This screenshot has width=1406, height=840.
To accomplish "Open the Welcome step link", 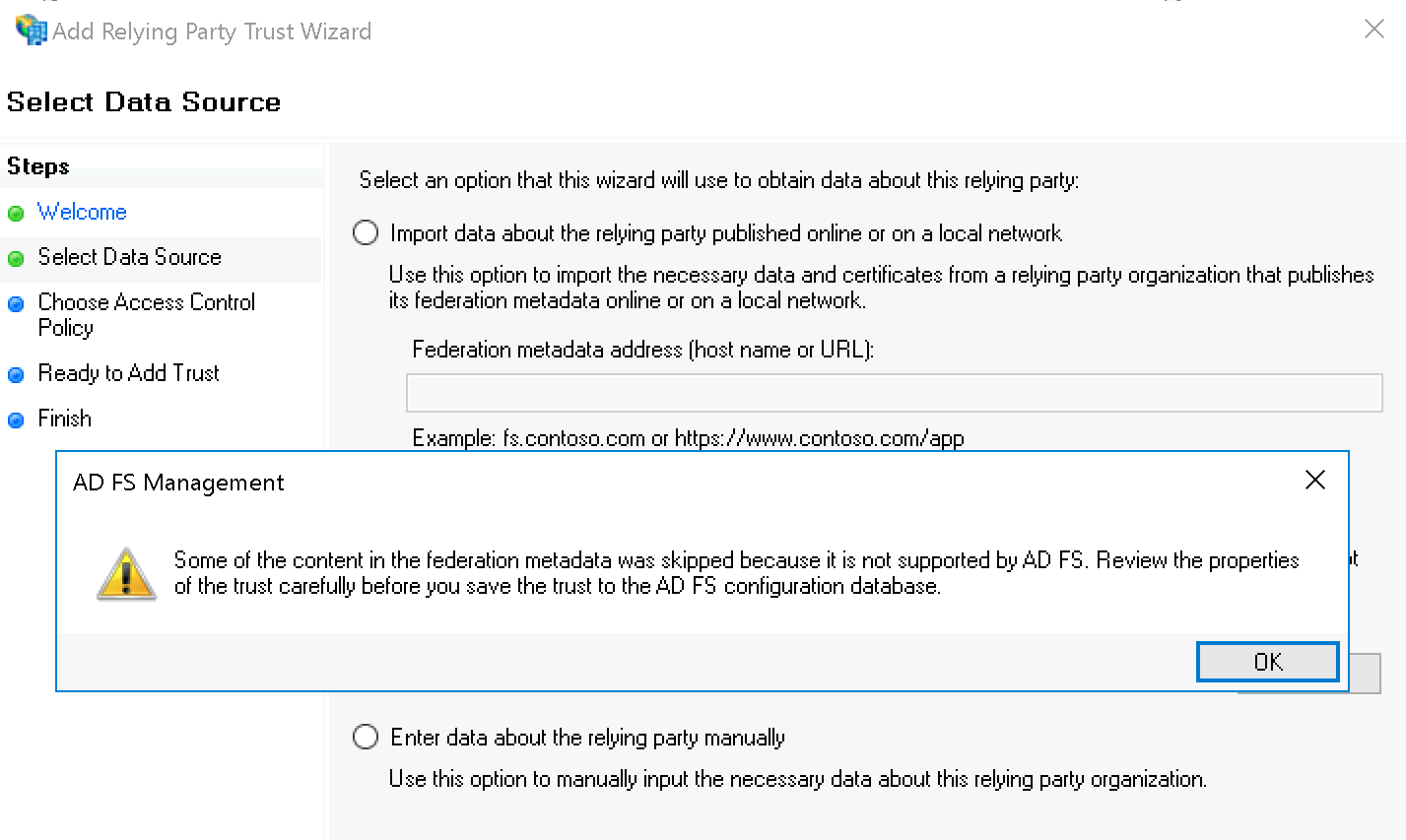I will [82, 212].
